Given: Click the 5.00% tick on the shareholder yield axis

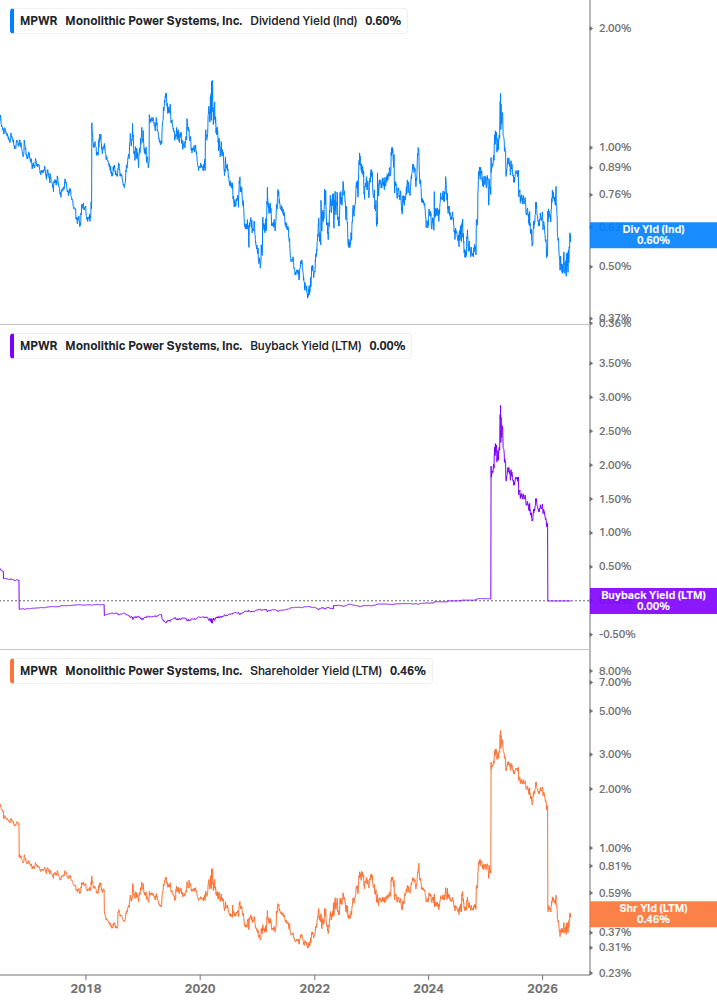Looking at the screenshot, I should pyautogui.click(x=615, y=711).
